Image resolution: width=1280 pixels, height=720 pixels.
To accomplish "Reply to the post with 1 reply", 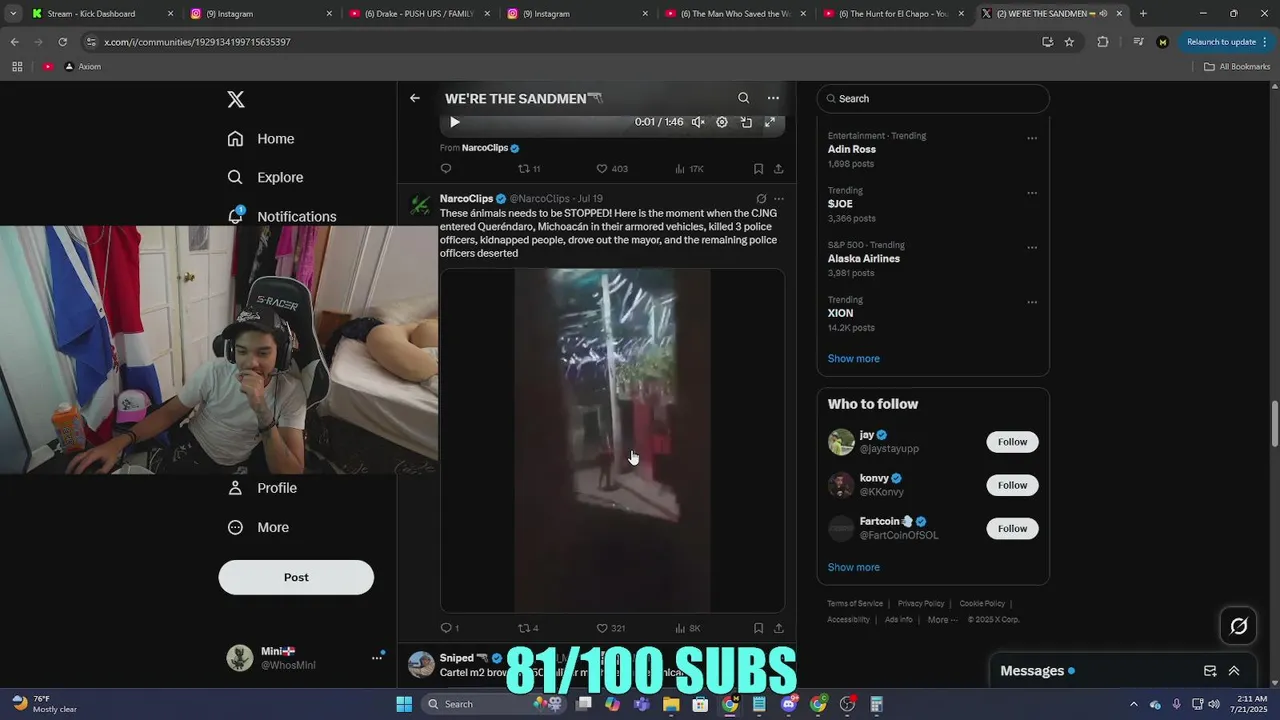I will coord(449,628).
